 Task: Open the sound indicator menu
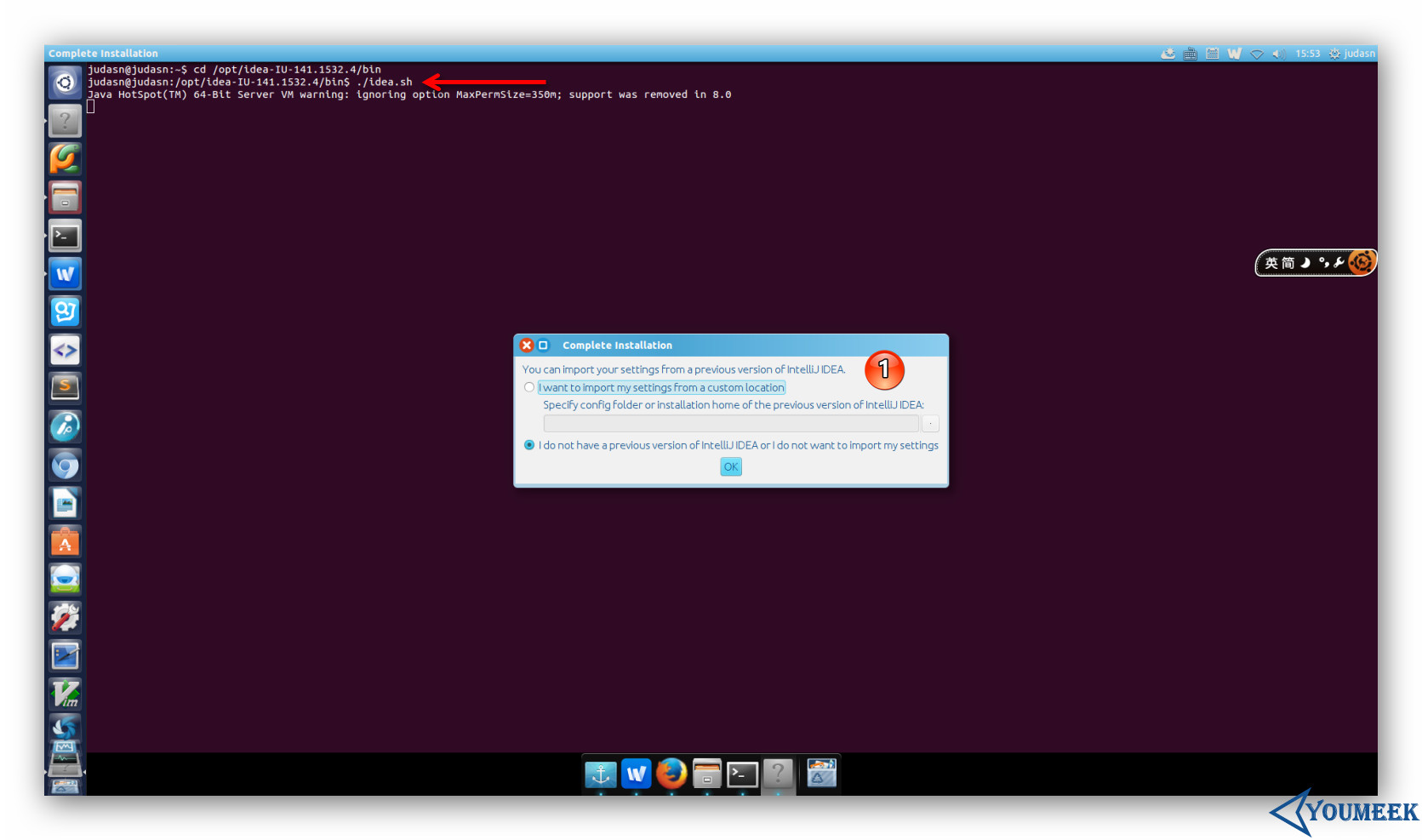click(x=1279, y=53)
